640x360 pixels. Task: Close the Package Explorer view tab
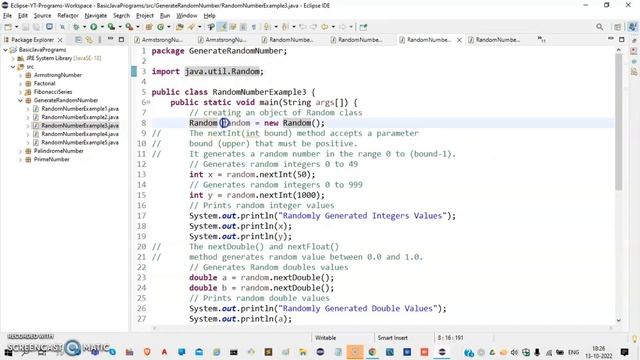[x=60, y=40]
